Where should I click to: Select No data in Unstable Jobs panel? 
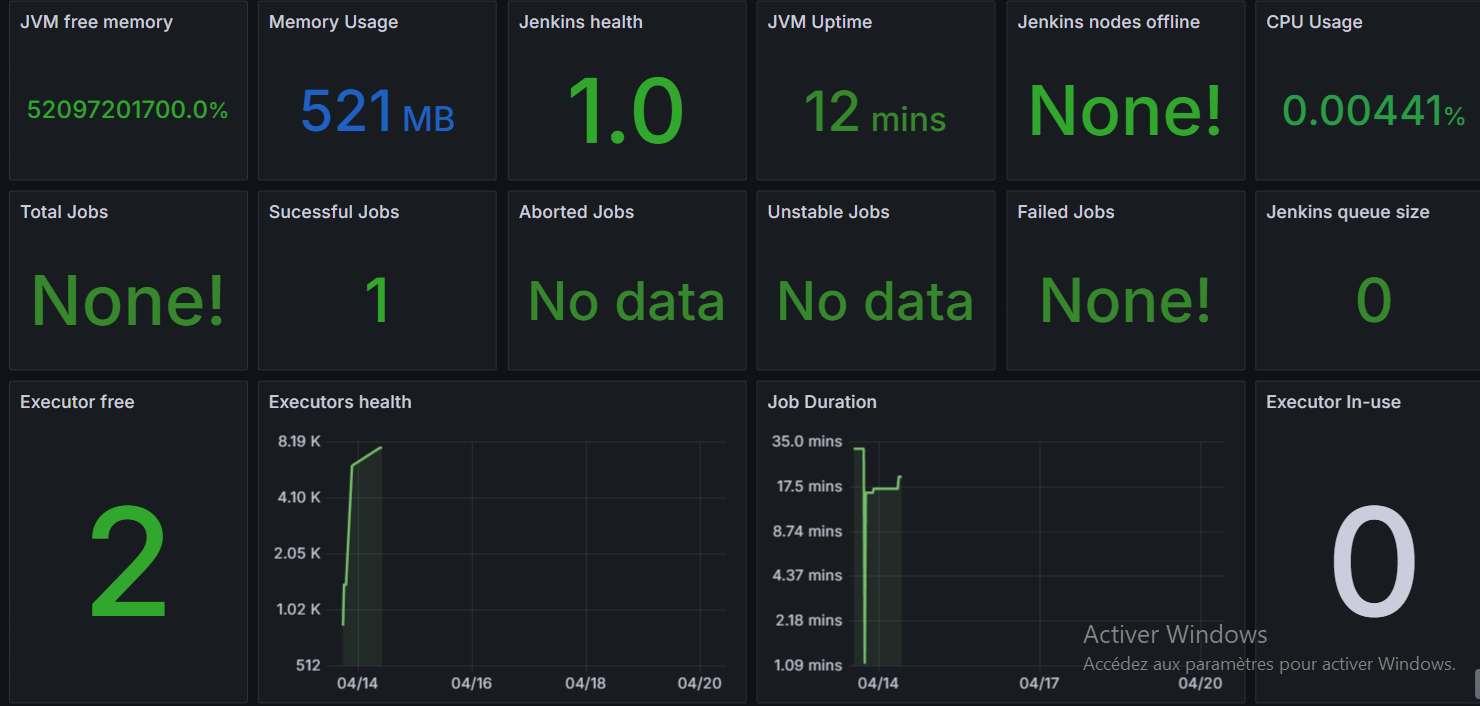point(875,301)
